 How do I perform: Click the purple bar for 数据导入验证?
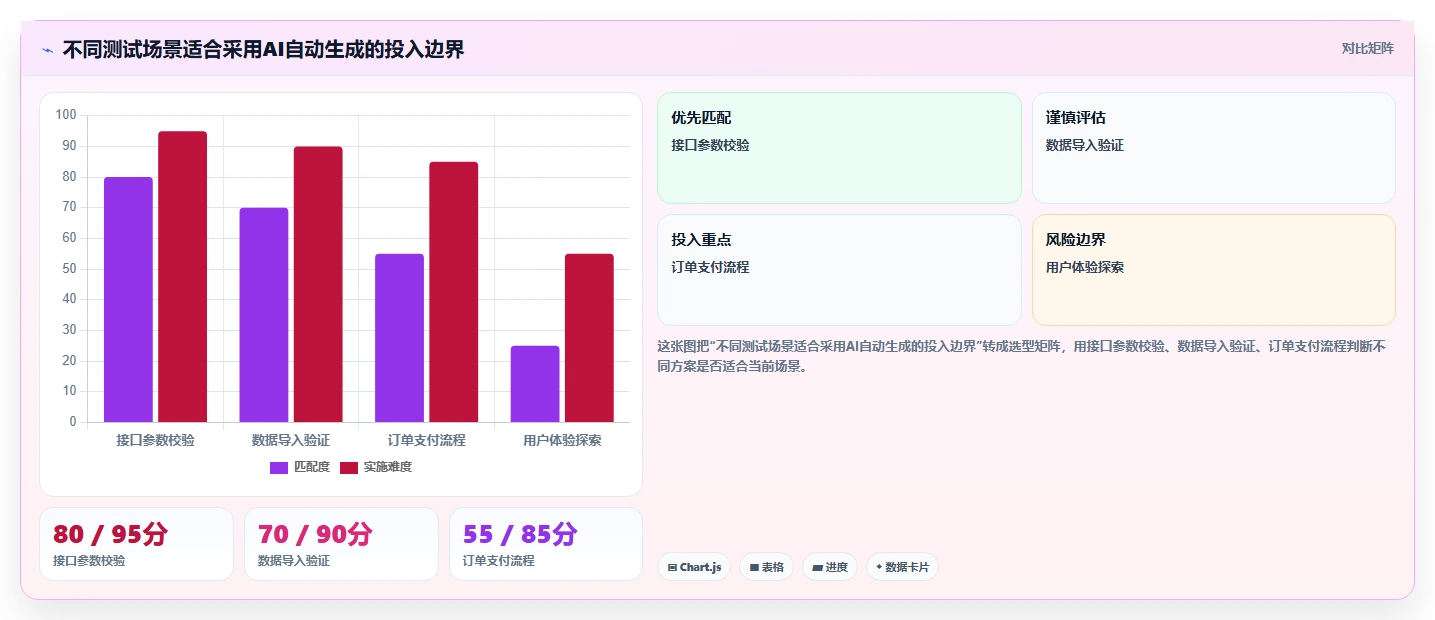tap(264, 315)
